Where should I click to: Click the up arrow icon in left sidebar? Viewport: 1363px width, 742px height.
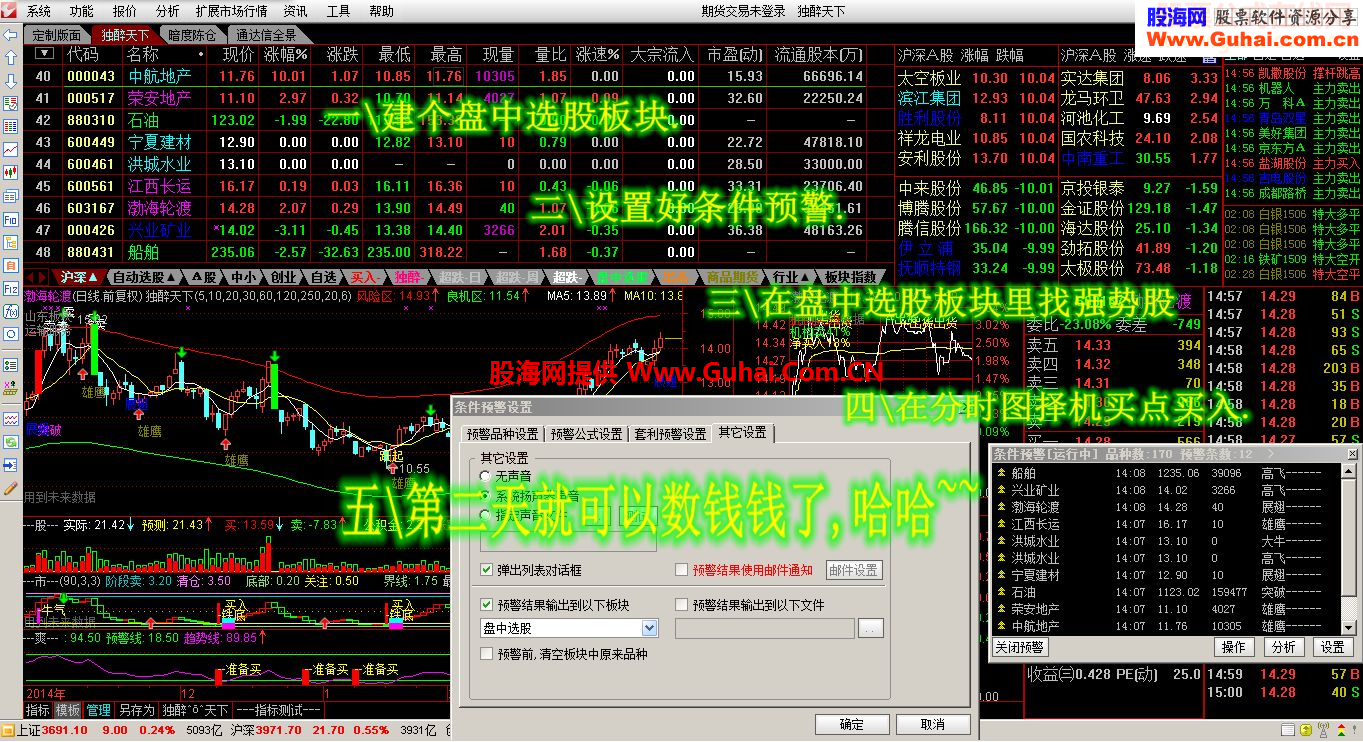coord(11,58)
